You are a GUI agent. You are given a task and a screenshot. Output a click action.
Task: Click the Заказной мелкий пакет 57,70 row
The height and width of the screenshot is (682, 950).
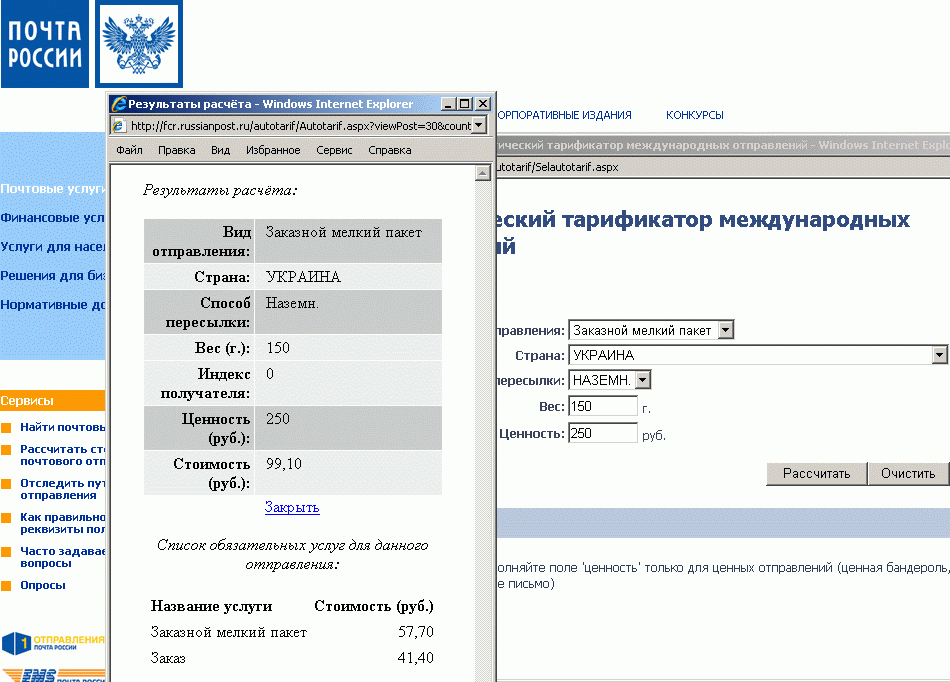tap(292, 632)
